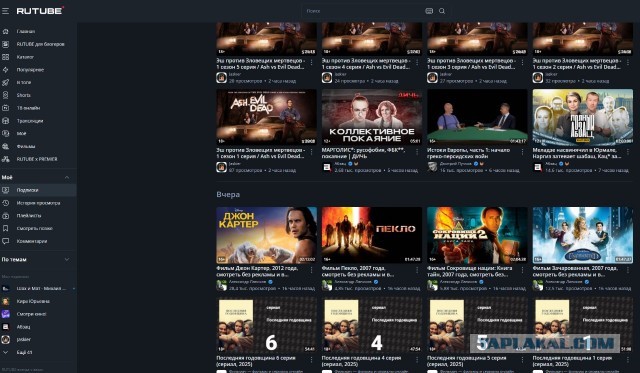Open options menu for Фильм Сокровище нации
The width and height of the screenshot is (640, 373).
click(x=522, y=271)
